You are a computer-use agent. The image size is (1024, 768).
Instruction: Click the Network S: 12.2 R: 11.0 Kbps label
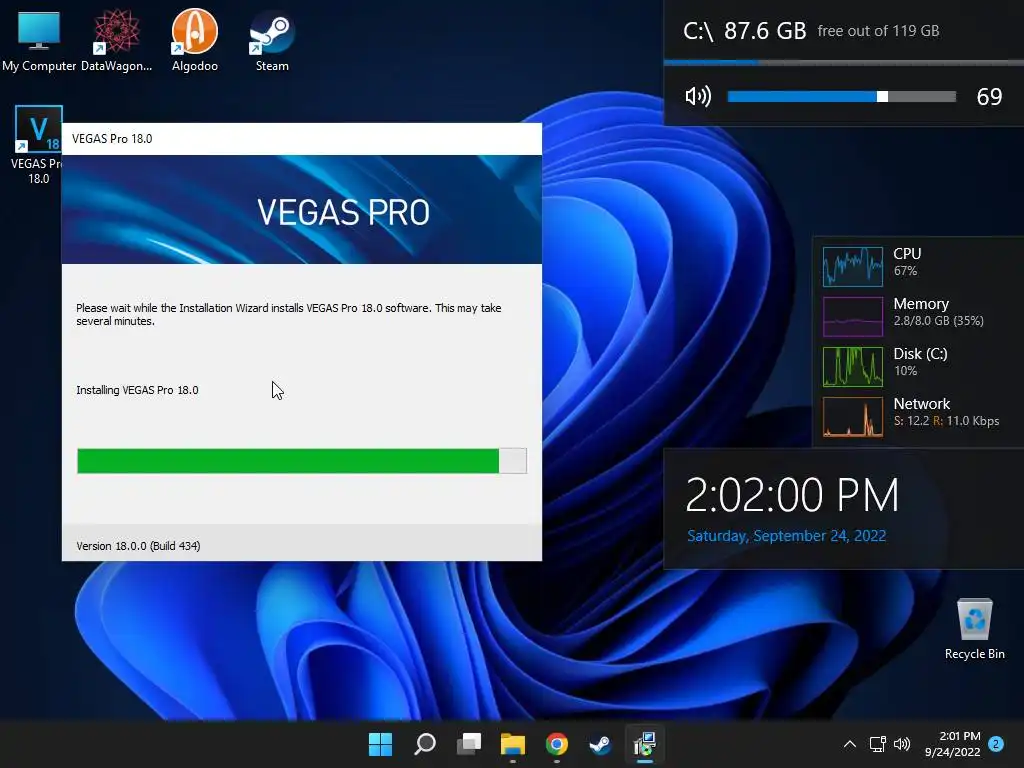point(946,412)
